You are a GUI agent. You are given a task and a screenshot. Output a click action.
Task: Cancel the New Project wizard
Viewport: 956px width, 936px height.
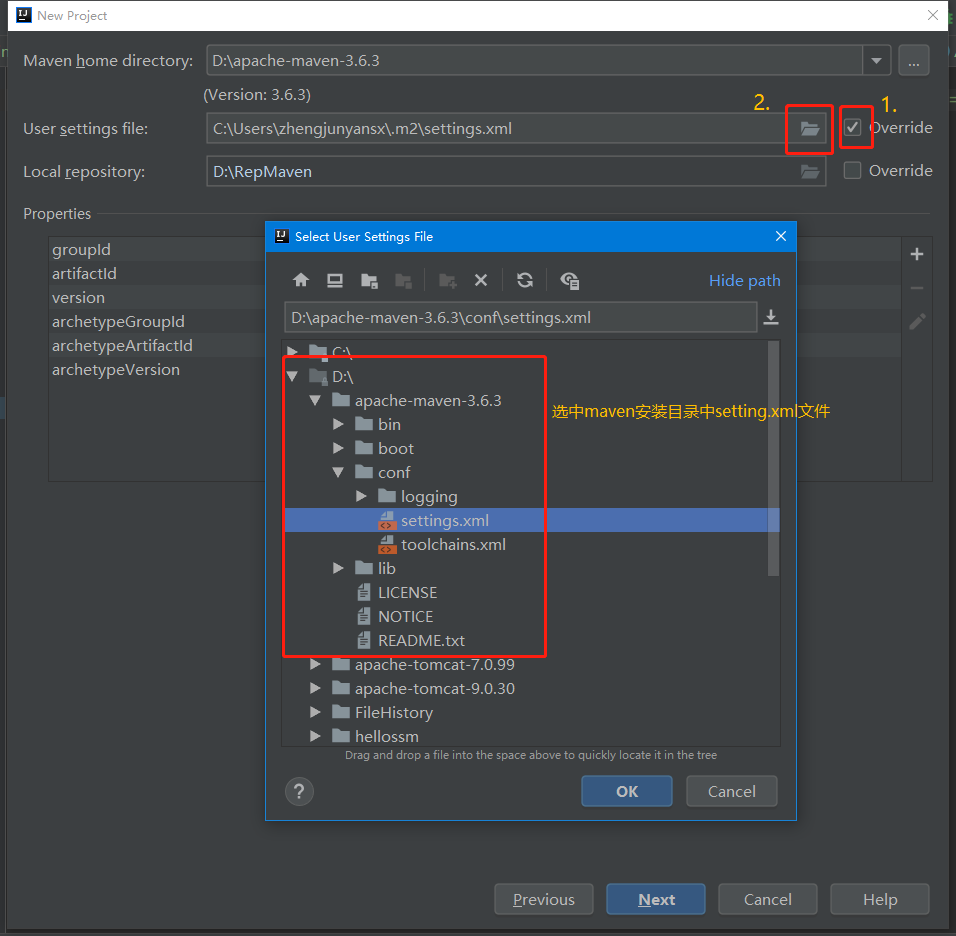[x=768, y=899]
